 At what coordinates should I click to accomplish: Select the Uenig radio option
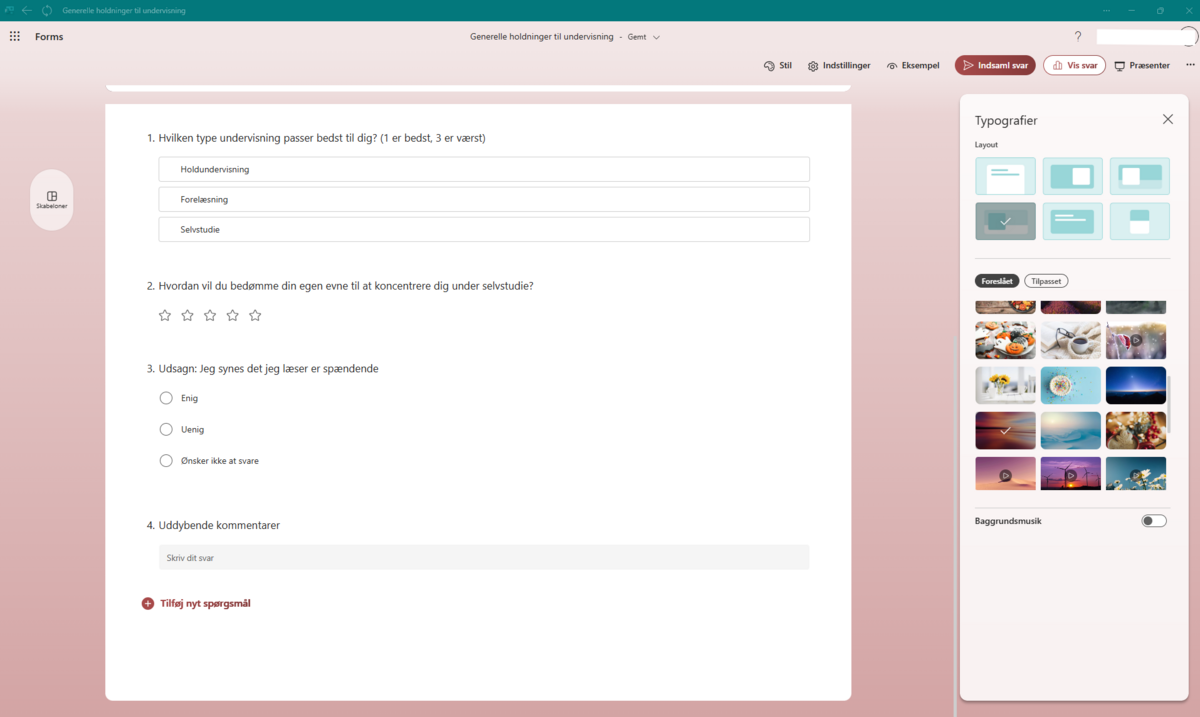point(166,429)
